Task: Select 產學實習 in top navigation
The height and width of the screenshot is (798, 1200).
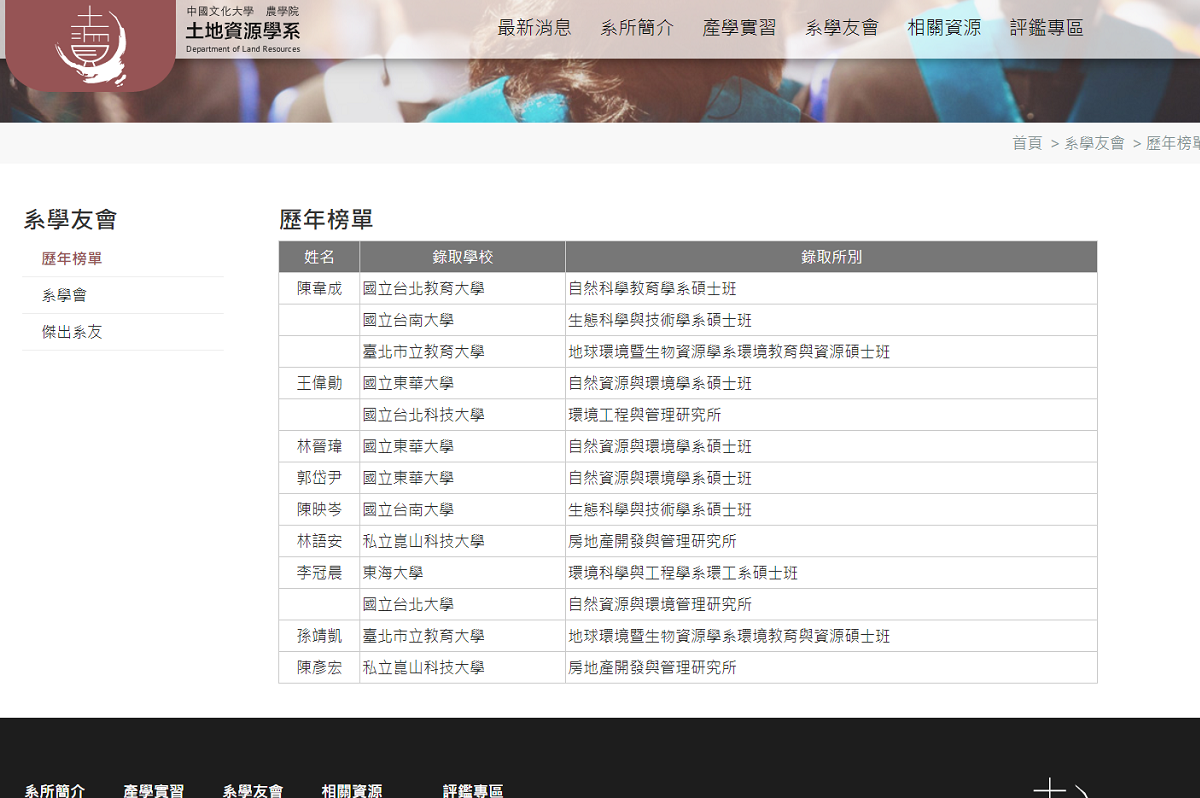Action: pos(739,28)
